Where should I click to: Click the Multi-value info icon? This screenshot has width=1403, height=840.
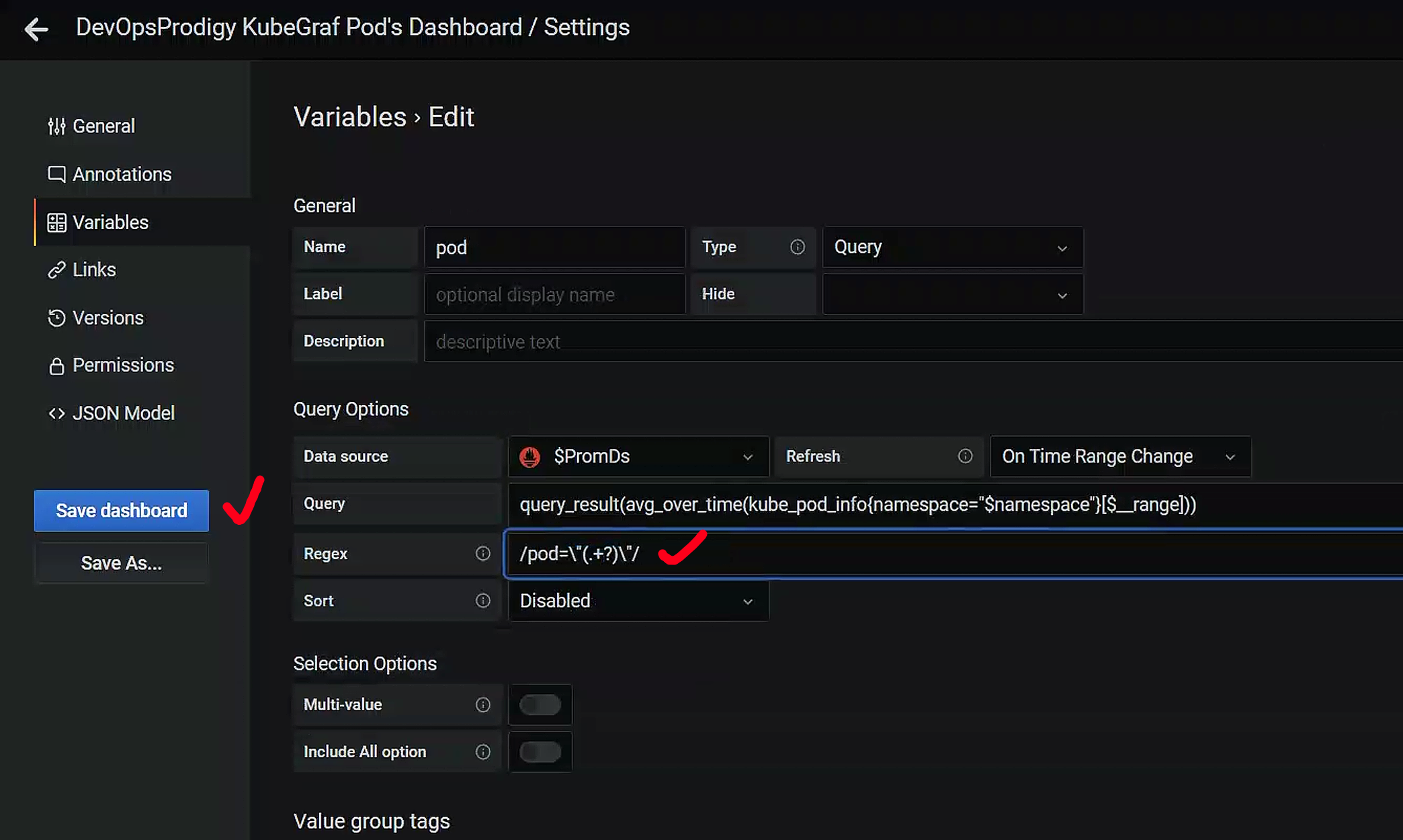point(482,705)
